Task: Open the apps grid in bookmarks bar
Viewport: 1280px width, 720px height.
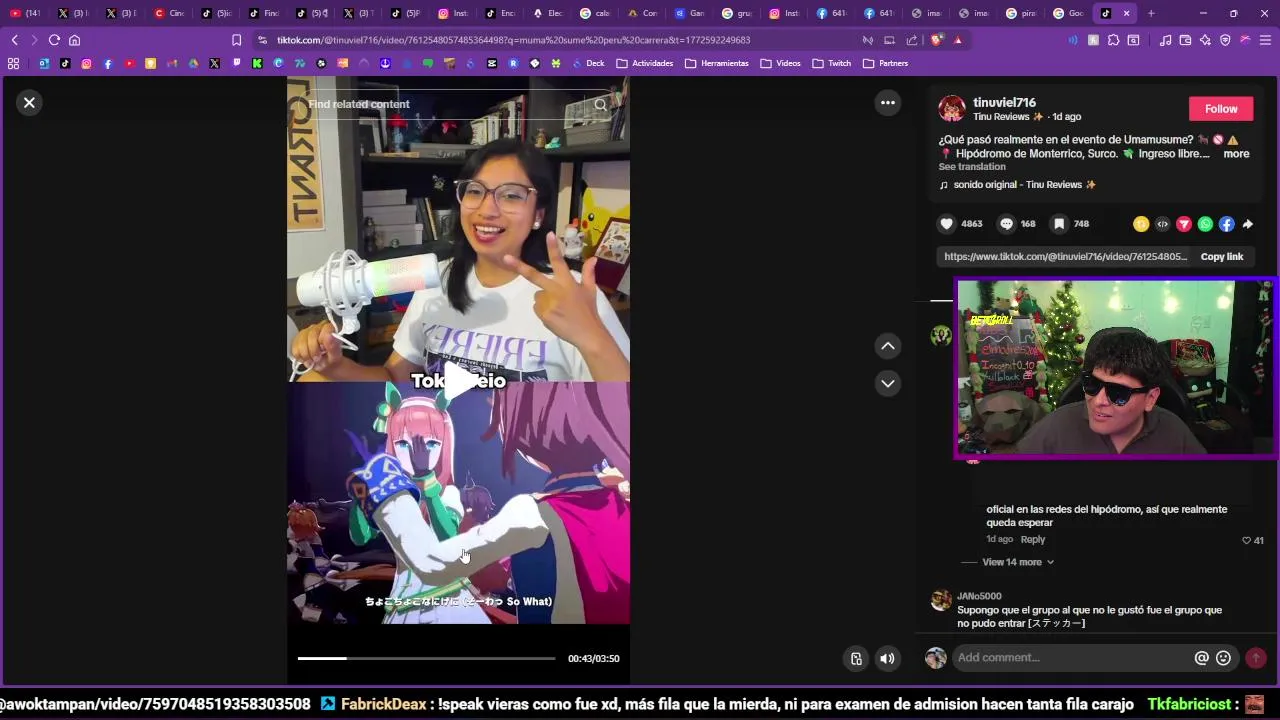Action: tap(13, 63)
